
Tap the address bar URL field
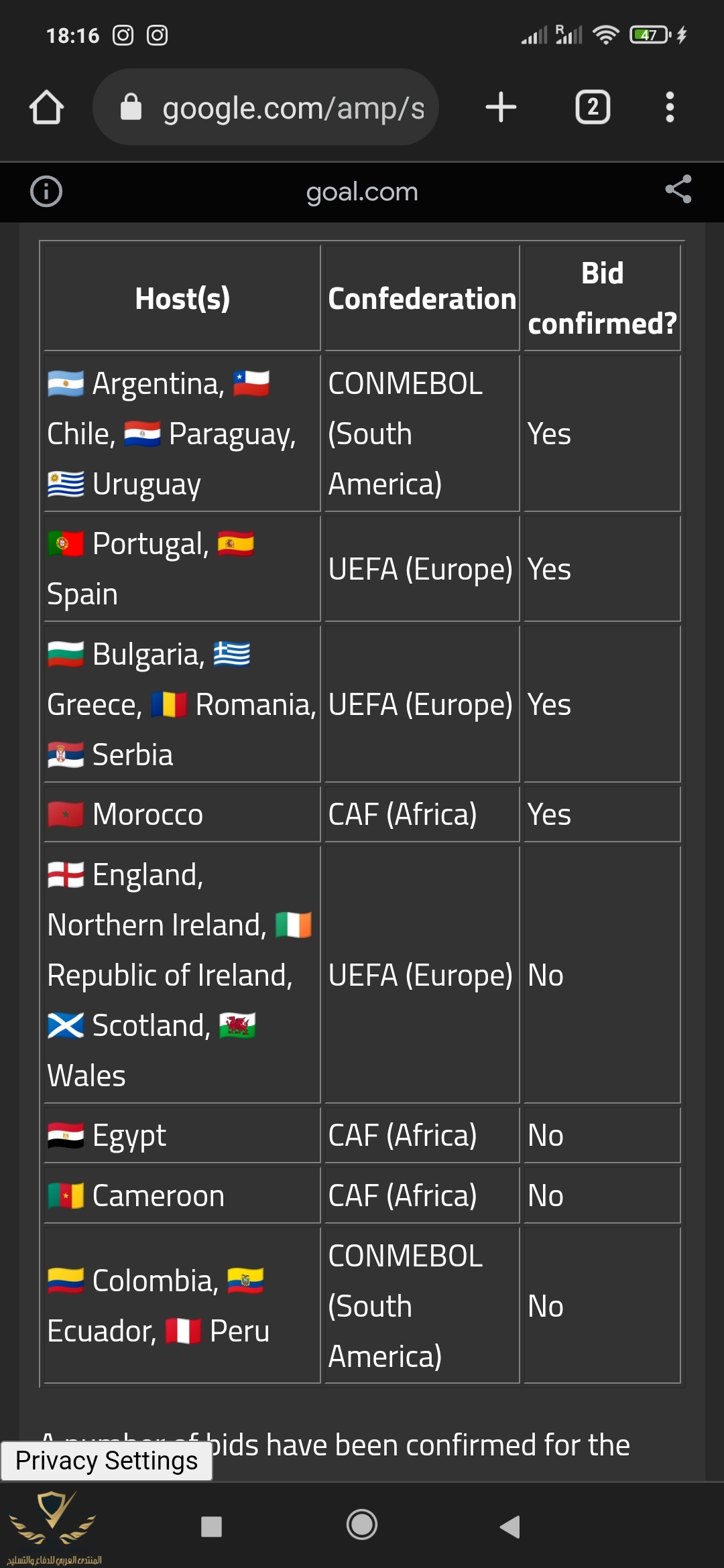[x=293, y=108]
